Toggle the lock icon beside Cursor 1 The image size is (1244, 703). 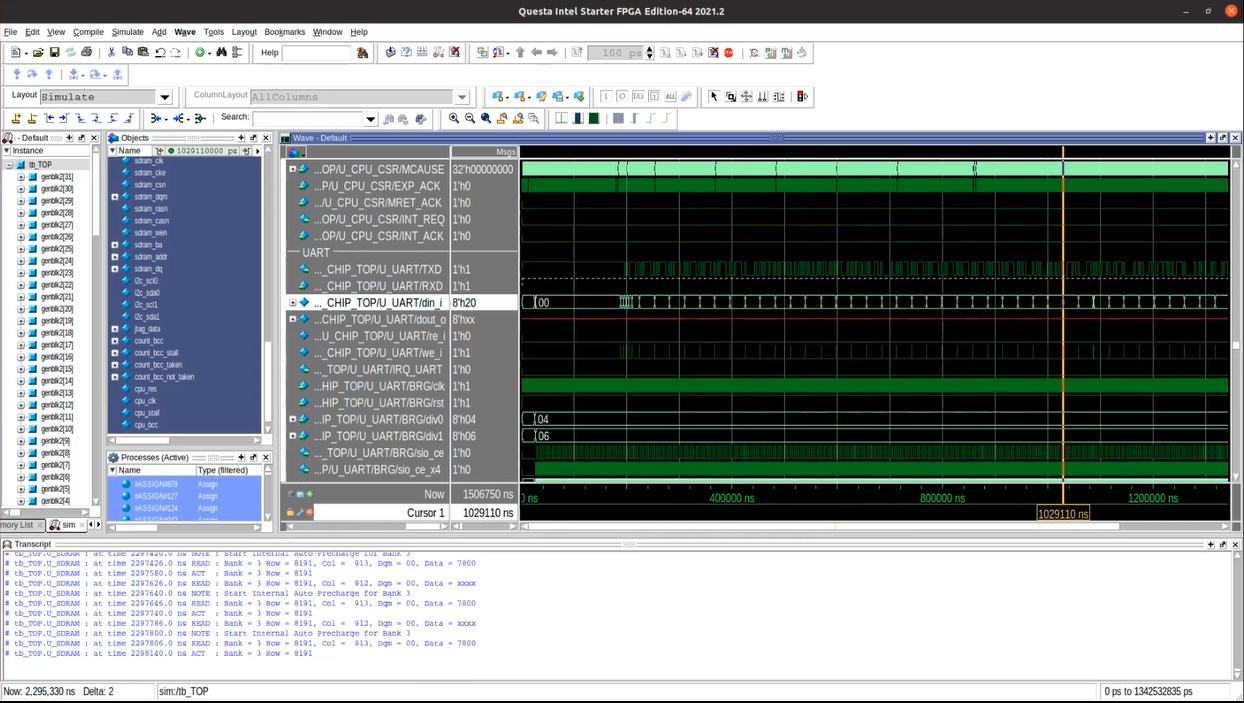291,512
